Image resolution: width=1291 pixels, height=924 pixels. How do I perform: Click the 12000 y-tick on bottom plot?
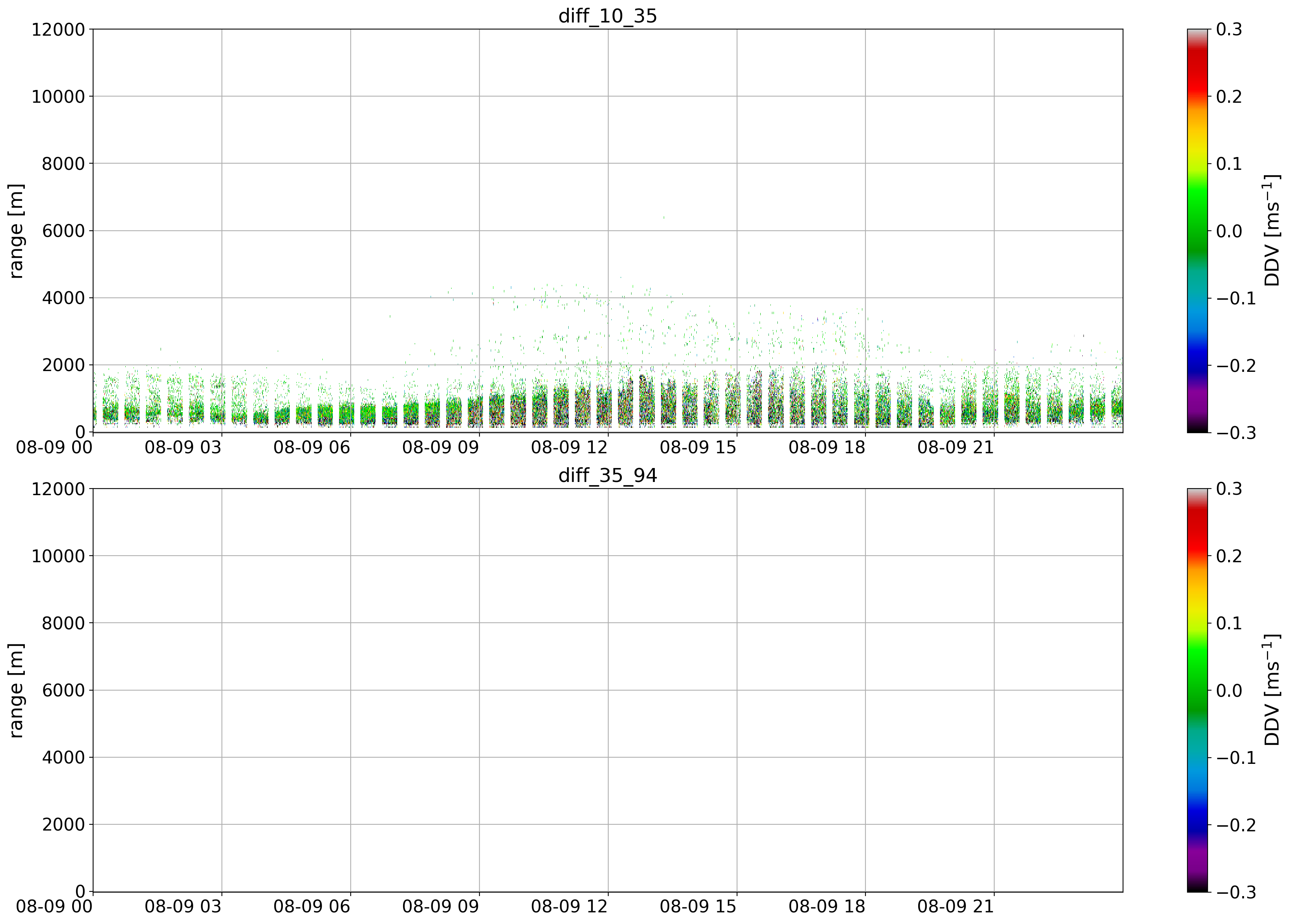click(58, 489)
